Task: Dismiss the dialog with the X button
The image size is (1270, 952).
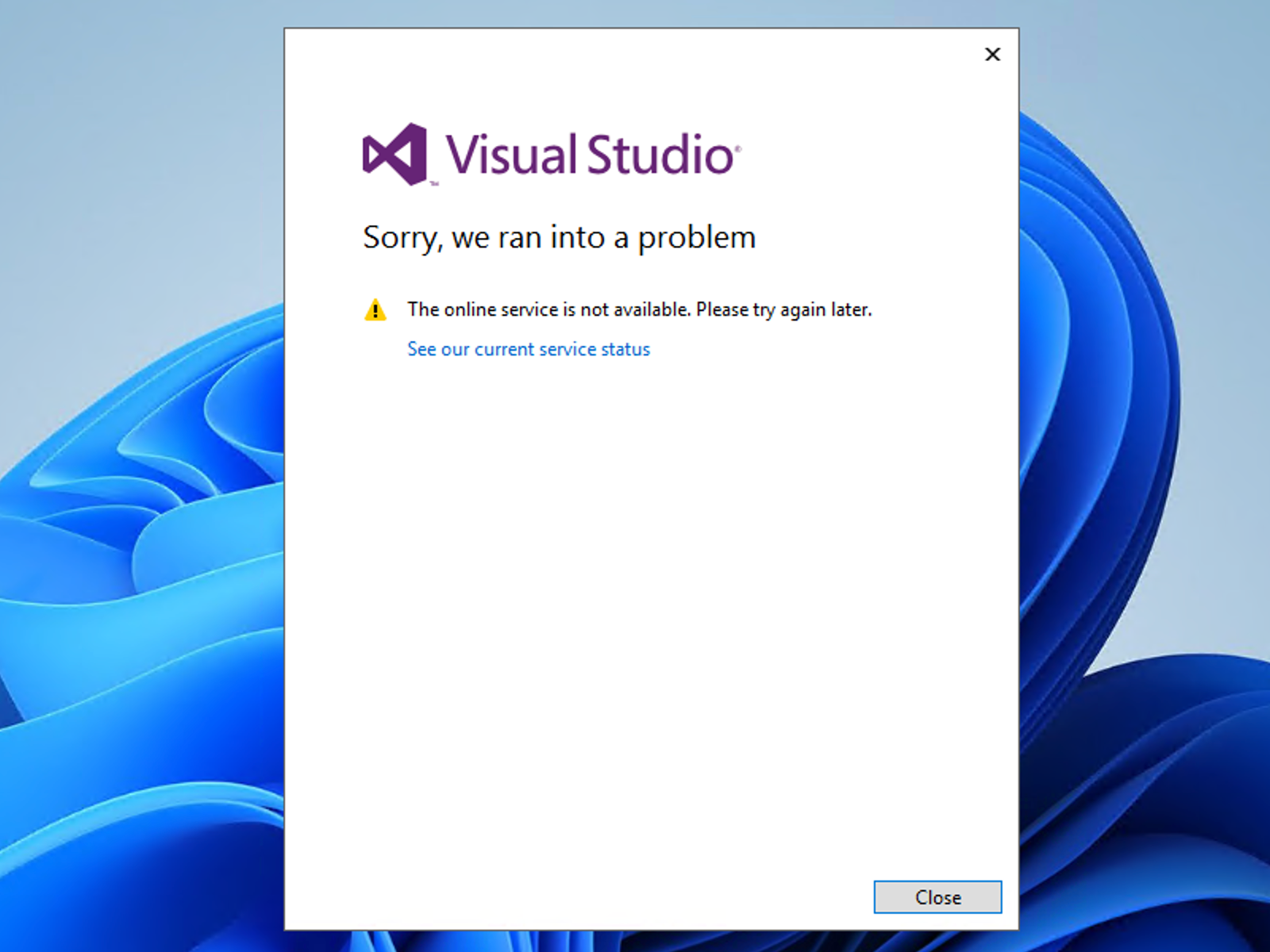Action: point(992,54)
